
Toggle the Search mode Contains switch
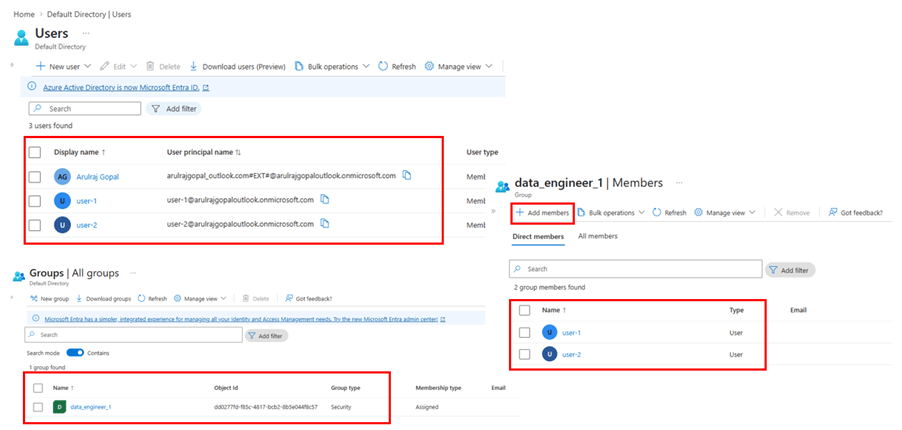click(76, 352)
